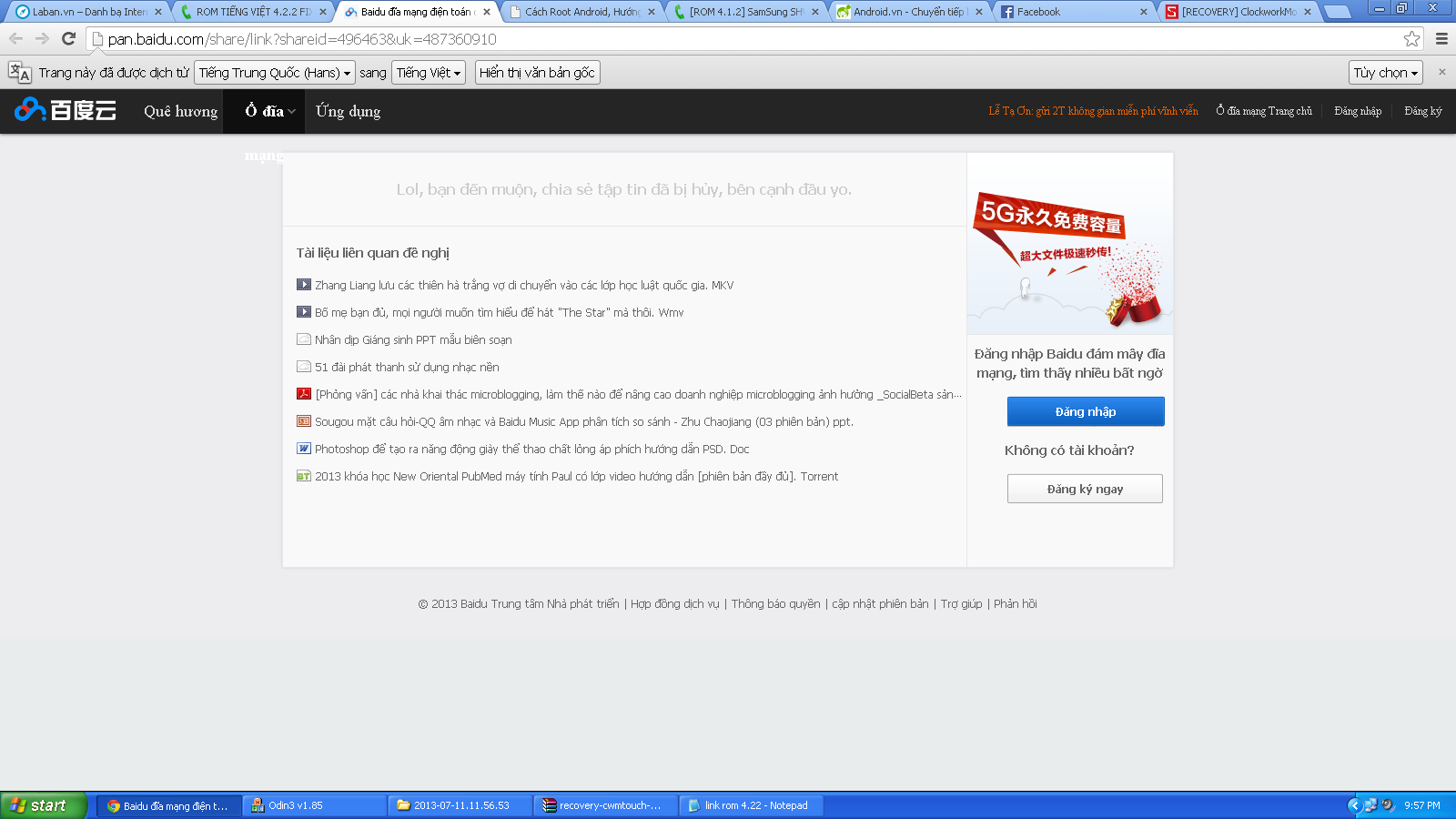Open target language dropdown Tiếng Việt

(429, 73)
